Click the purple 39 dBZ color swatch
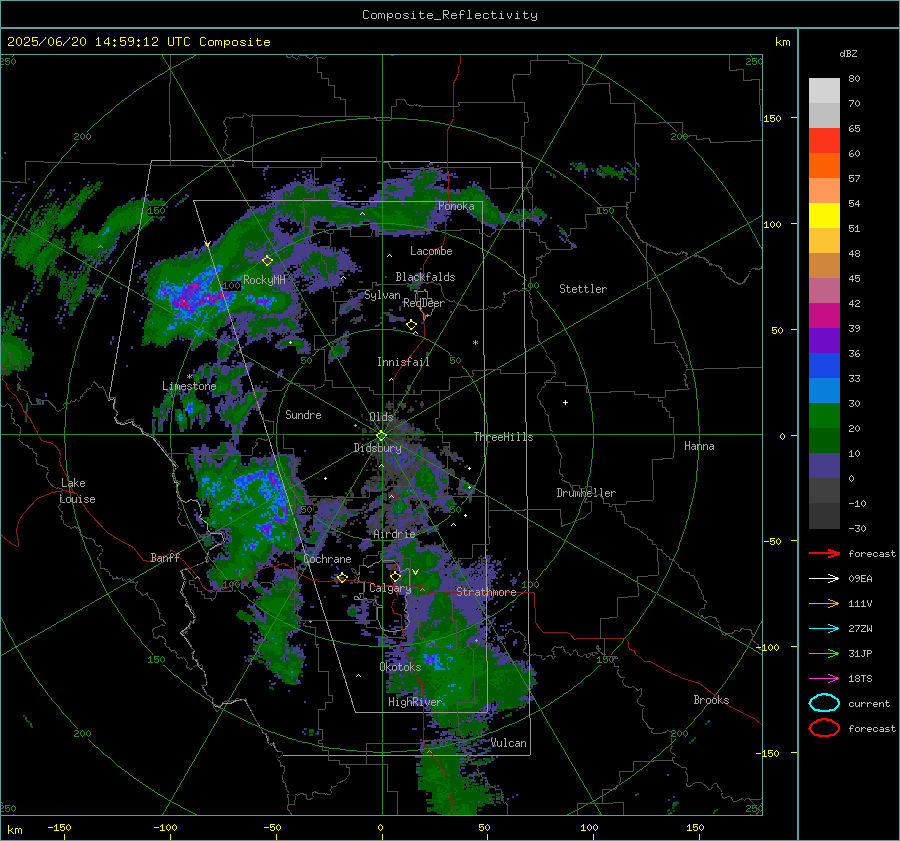900x841 pixels. 824,340
